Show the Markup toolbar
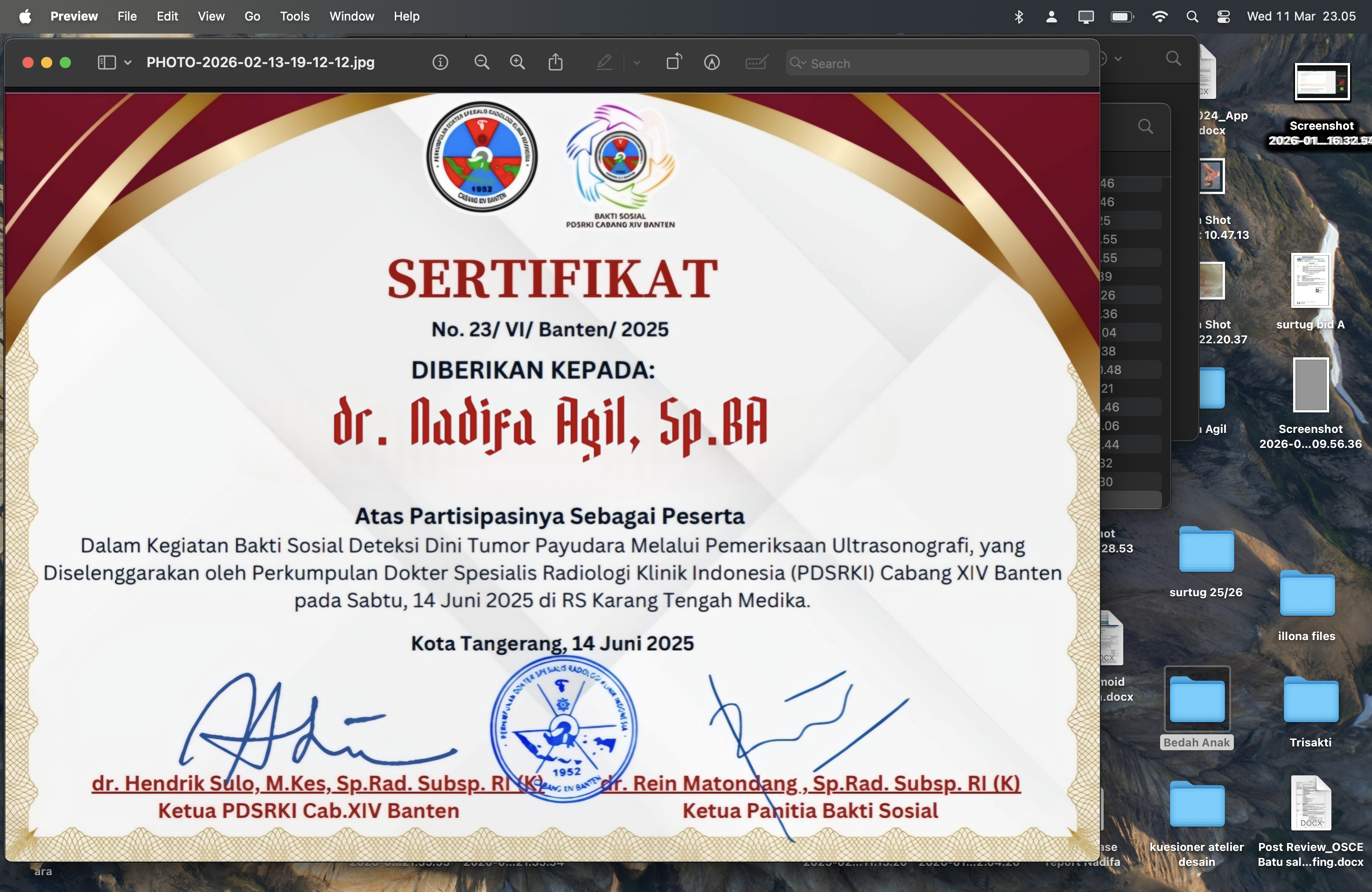Viewport: 1372px width, 892px height. [712, 62]
